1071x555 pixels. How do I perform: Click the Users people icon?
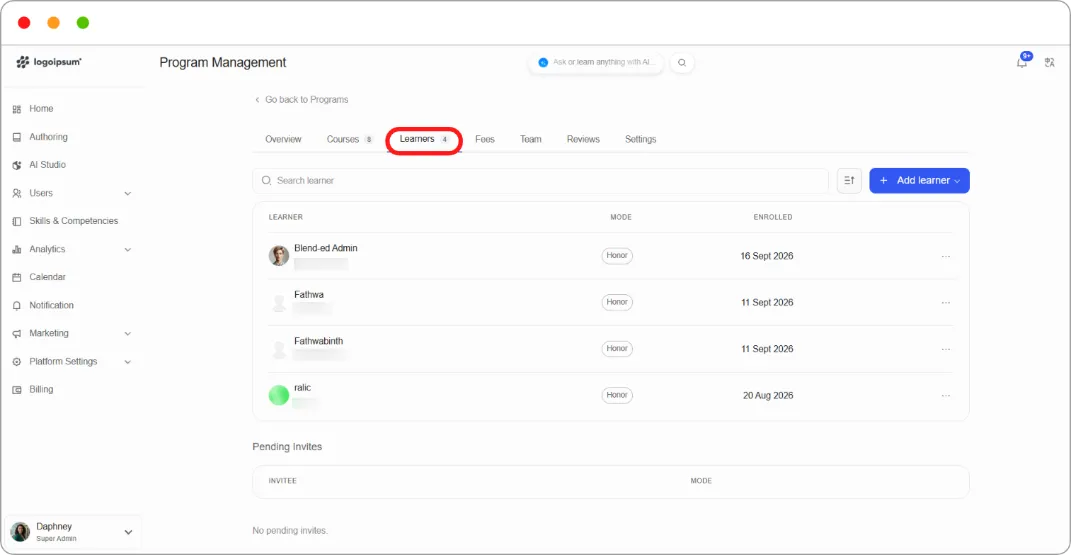click(x=17, y=193)
